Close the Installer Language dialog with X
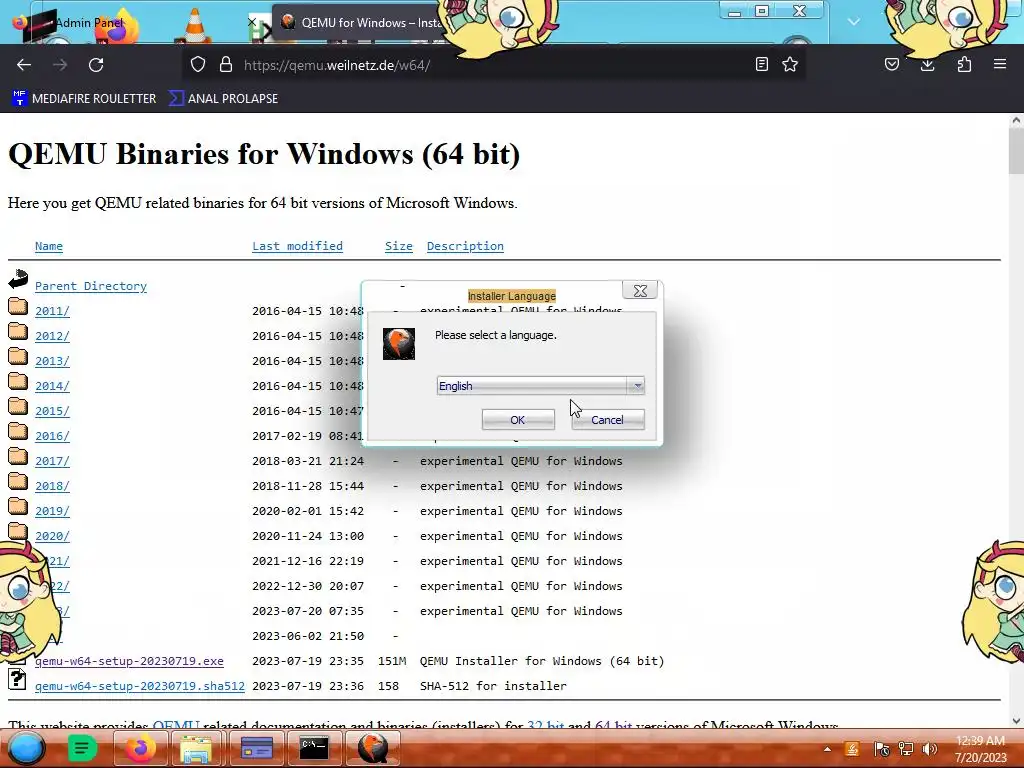 [640, 291]
